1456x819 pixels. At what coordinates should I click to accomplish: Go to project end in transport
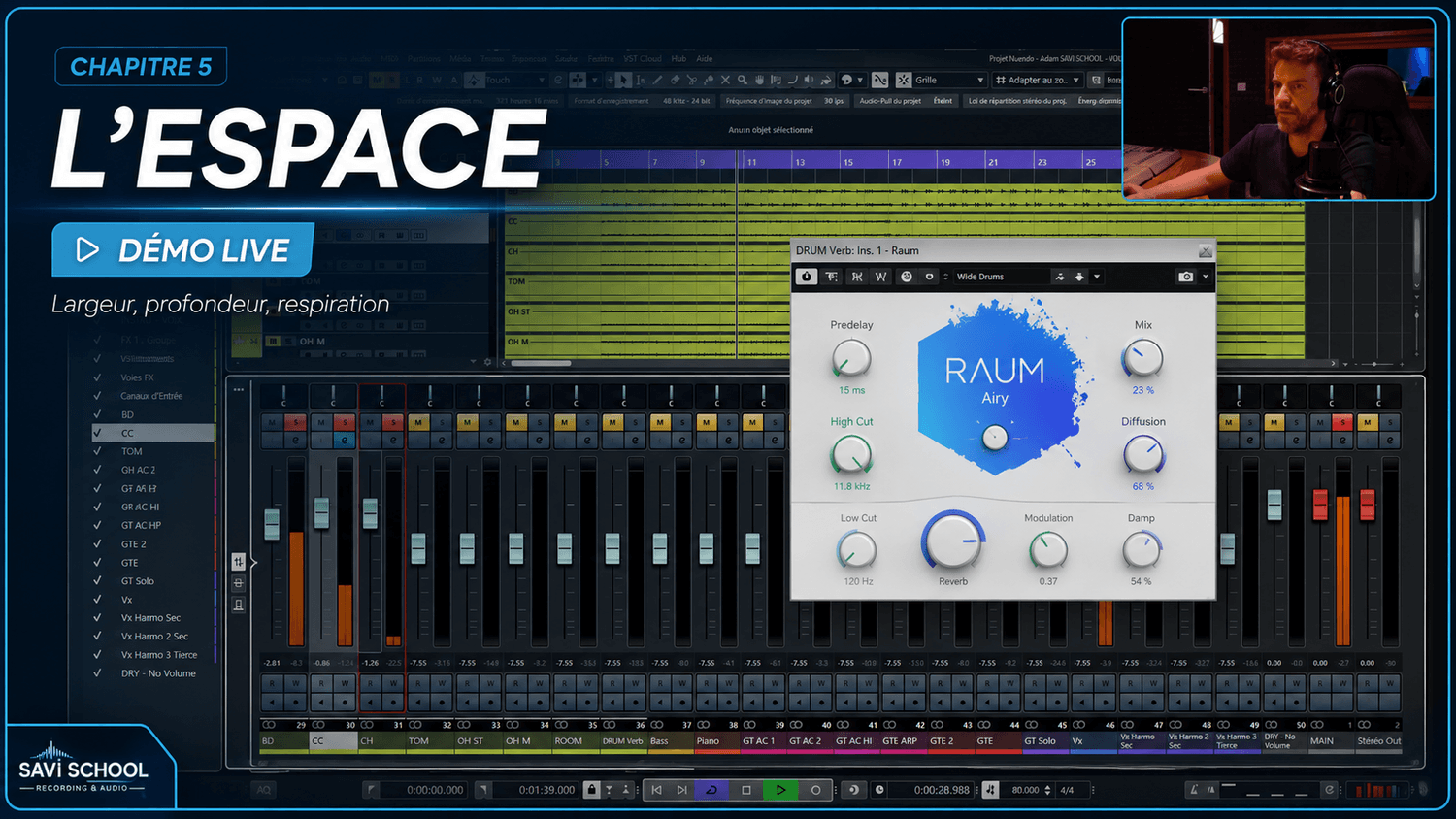tap(682, 790)
